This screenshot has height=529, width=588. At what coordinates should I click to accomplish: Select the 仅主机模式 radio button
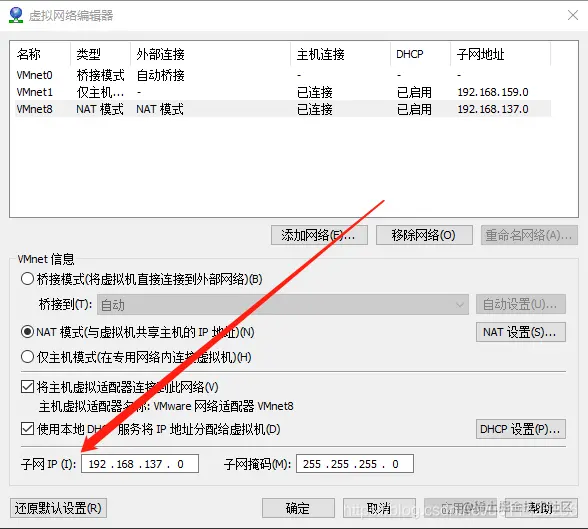click(x=27, y=357)
